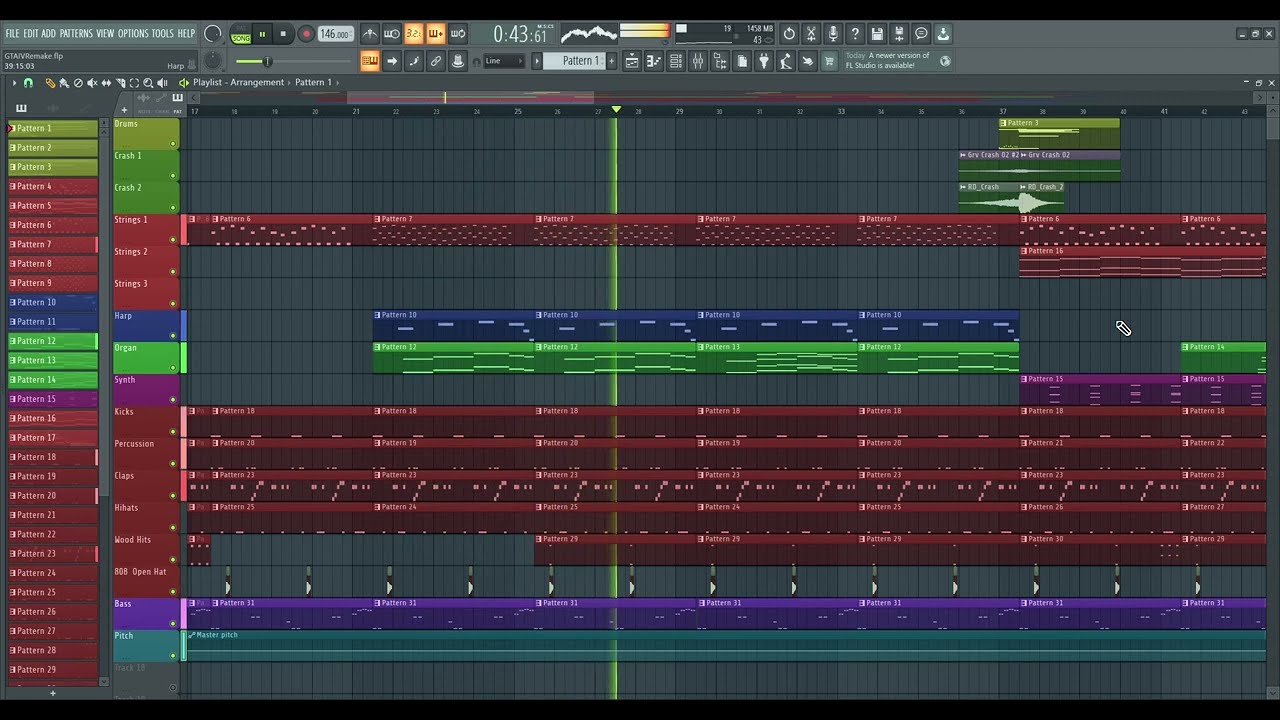Open the Playlist view icon

coord(632,61)
